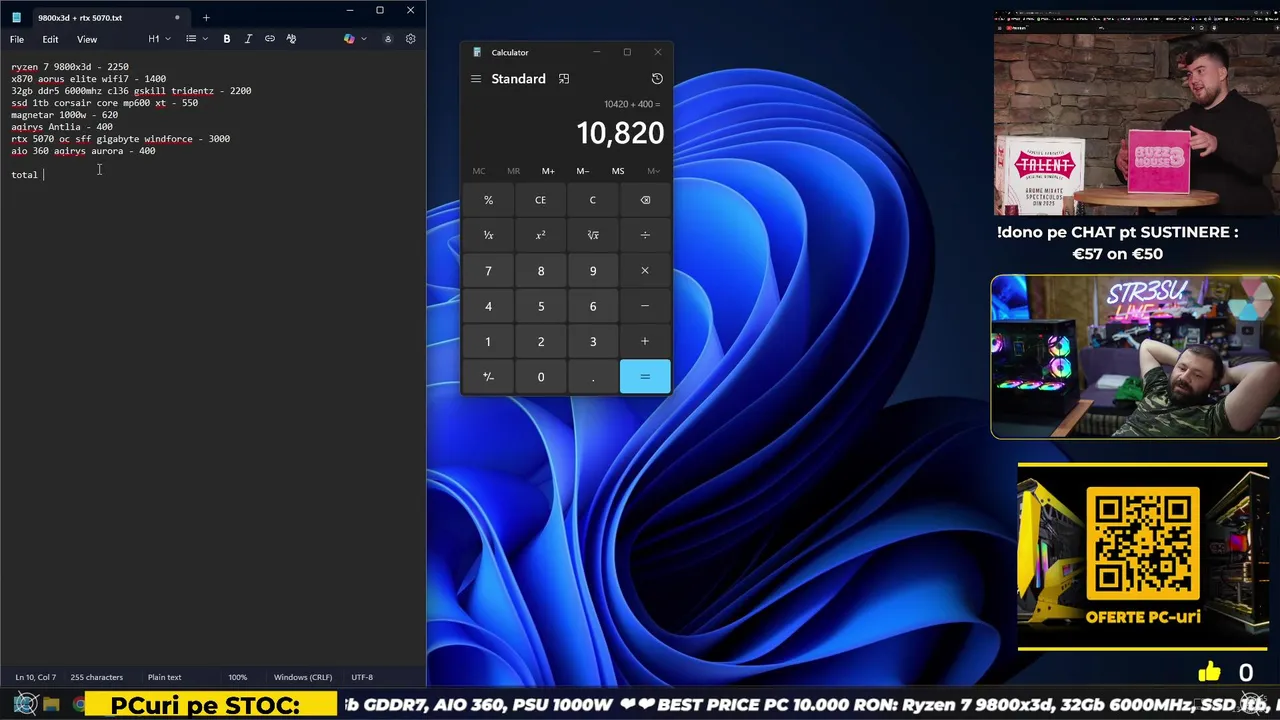Click the 'ryzen 7 9800x3d - 2250' line
Image resolution: width=1280 pixels, height=720 pixels.
click(70, 67)
